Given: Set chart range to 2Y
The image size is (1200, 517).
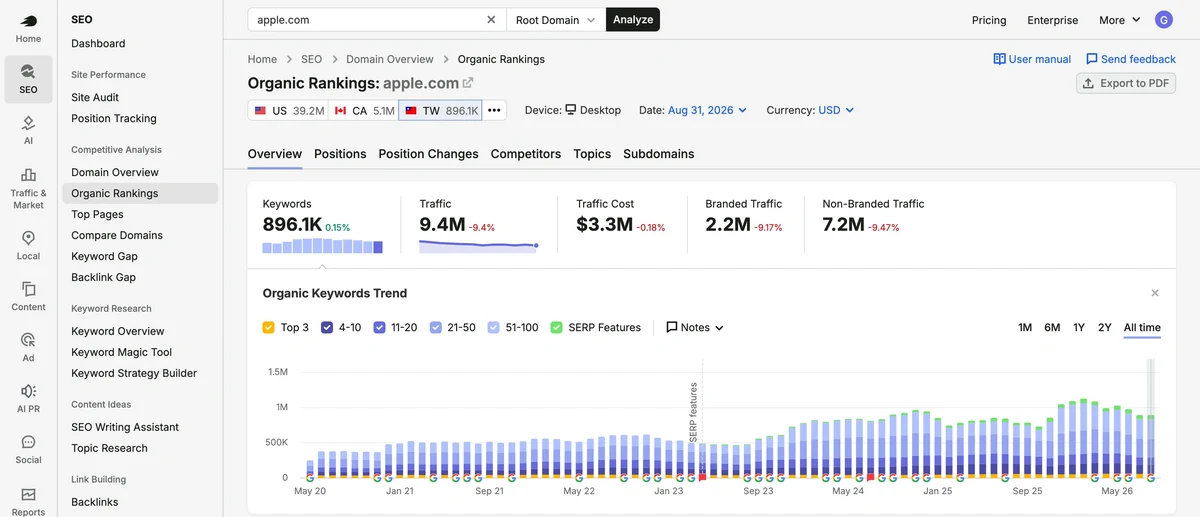Looking at the screenshot, I should (1104, 327).
